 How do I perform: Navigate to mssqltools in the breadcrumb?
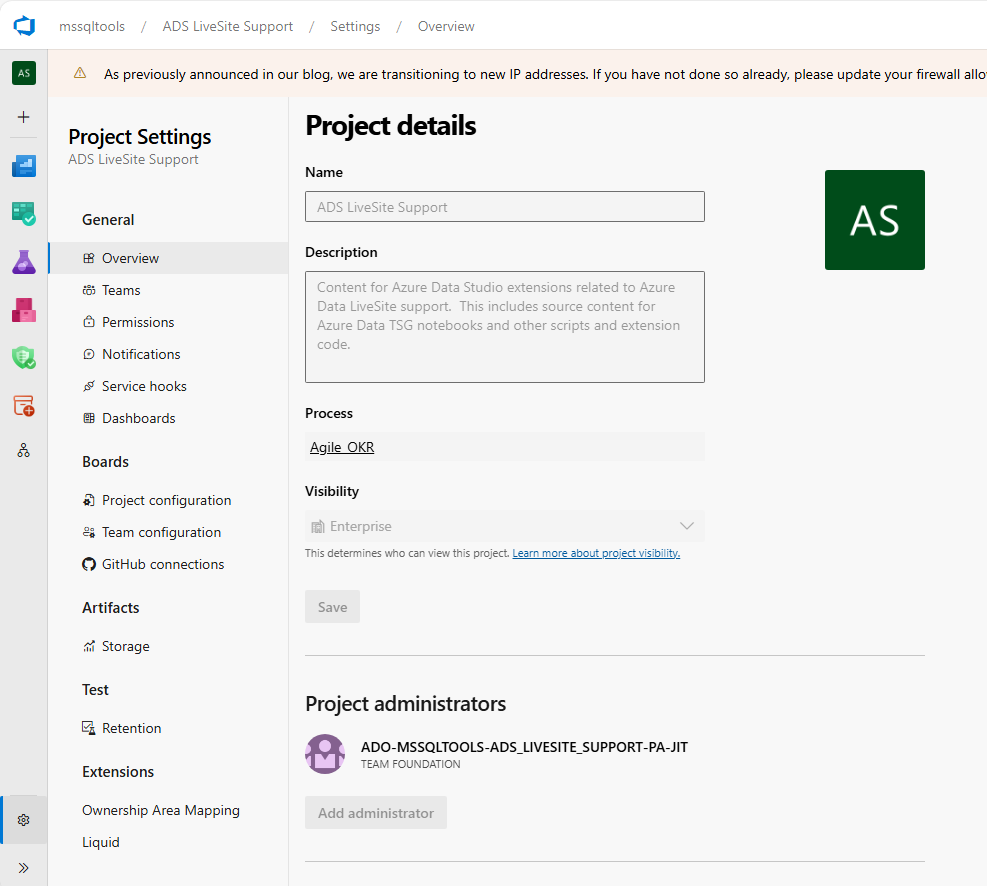[91, 26]
